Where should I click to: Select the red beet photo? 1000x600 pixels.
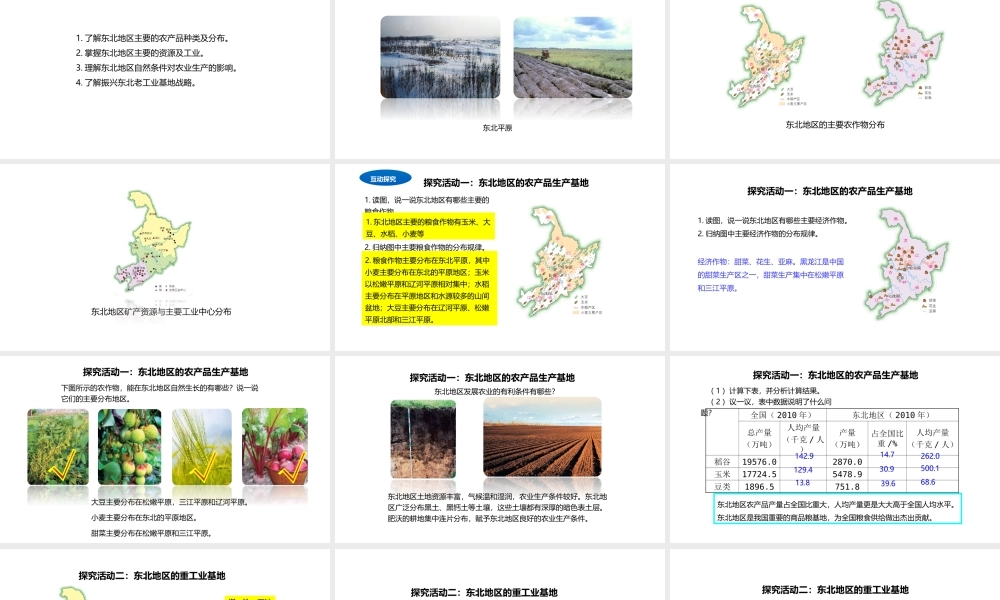[x=275, y=447]
